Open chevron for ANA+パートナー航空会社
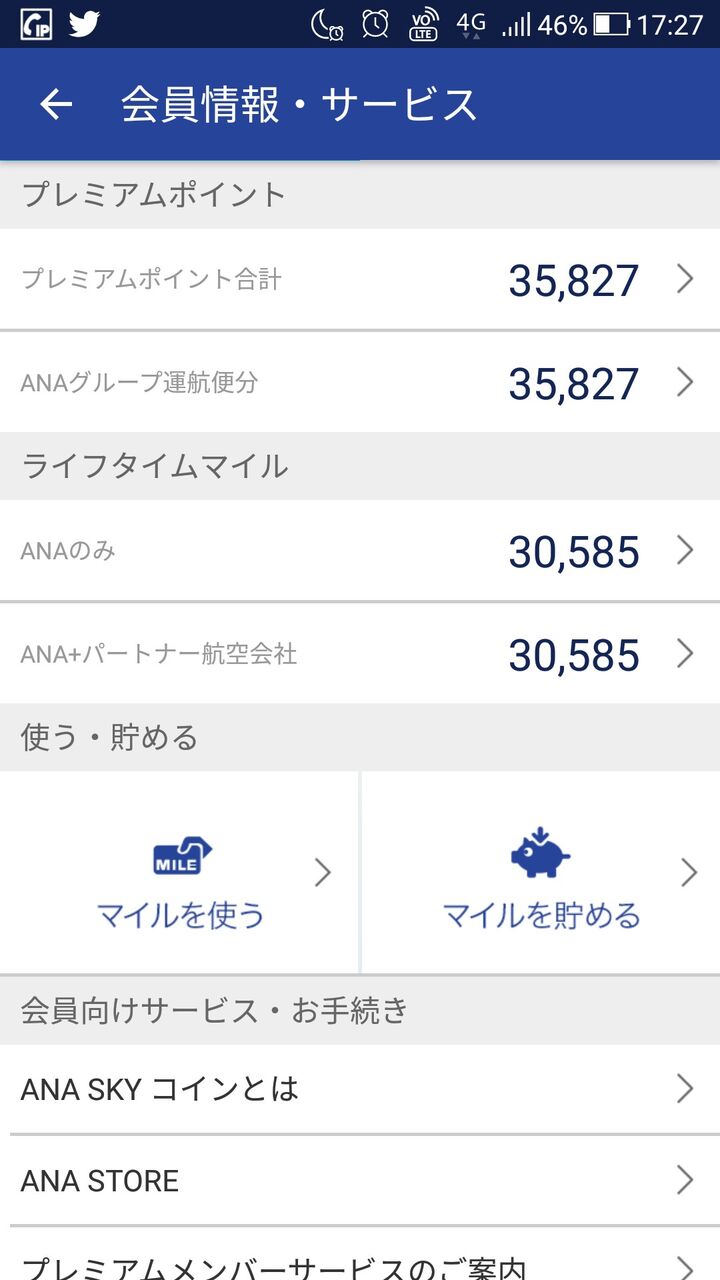 (685, 654)
